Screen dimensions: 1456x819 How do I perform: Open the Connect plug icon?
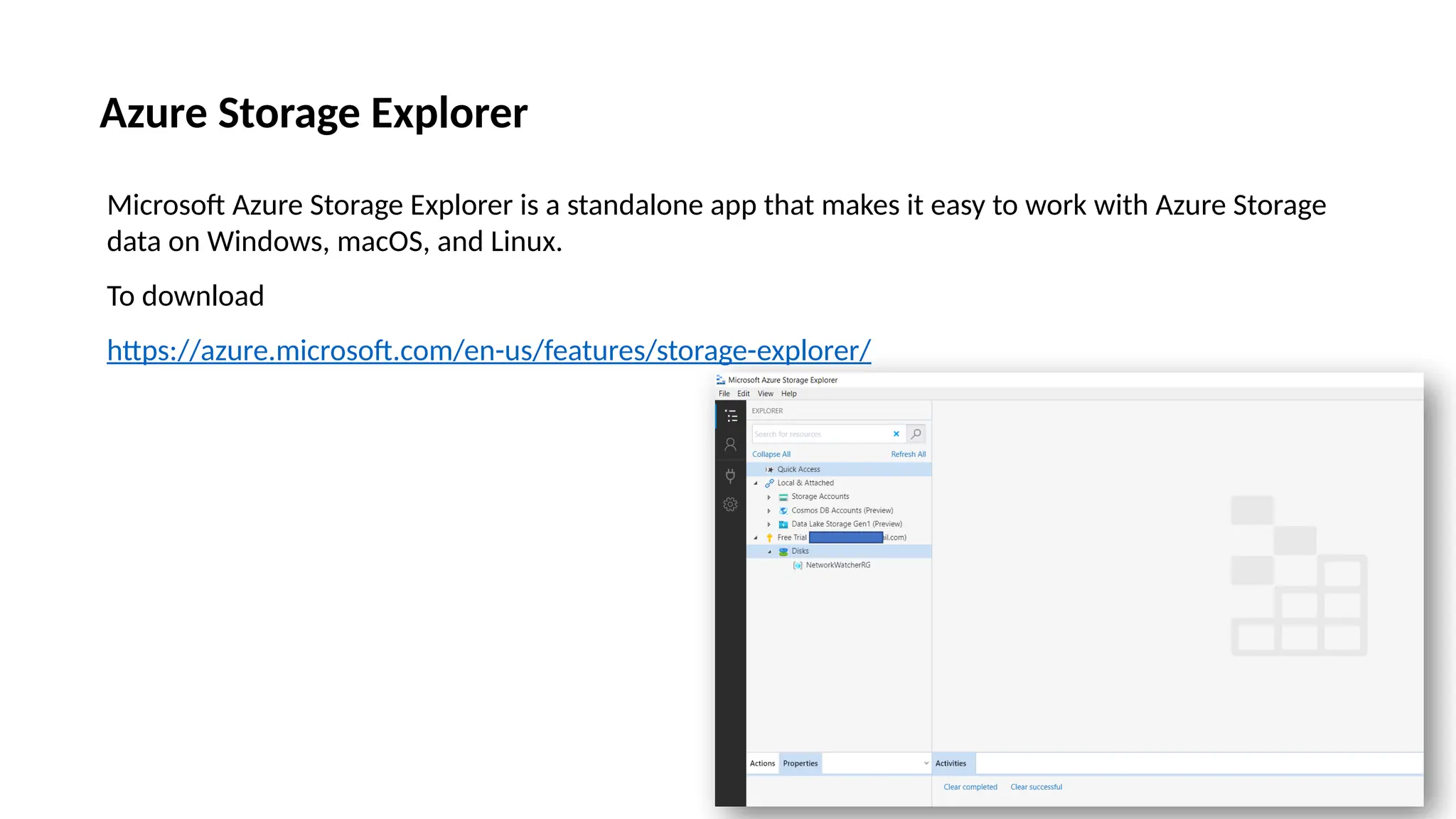coord(730,476)
